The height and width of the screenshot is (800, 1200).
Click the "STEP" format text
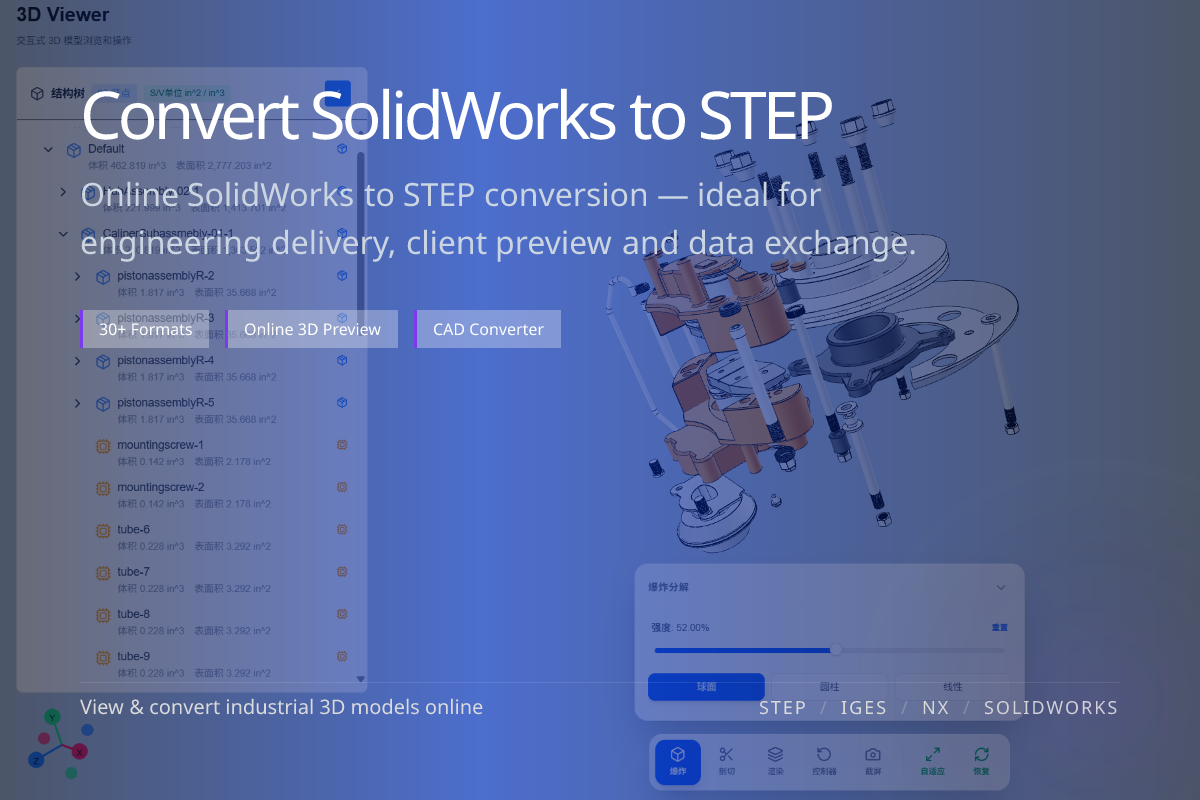[782, 707]
